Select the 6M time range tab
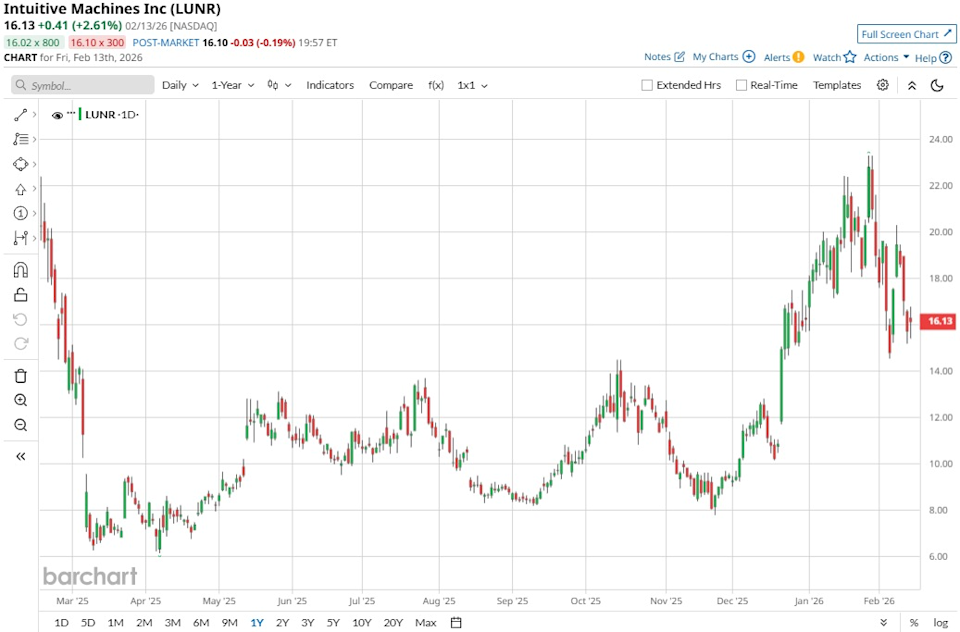This screenshot has width=960, height=632. click(x=201, y=623)
